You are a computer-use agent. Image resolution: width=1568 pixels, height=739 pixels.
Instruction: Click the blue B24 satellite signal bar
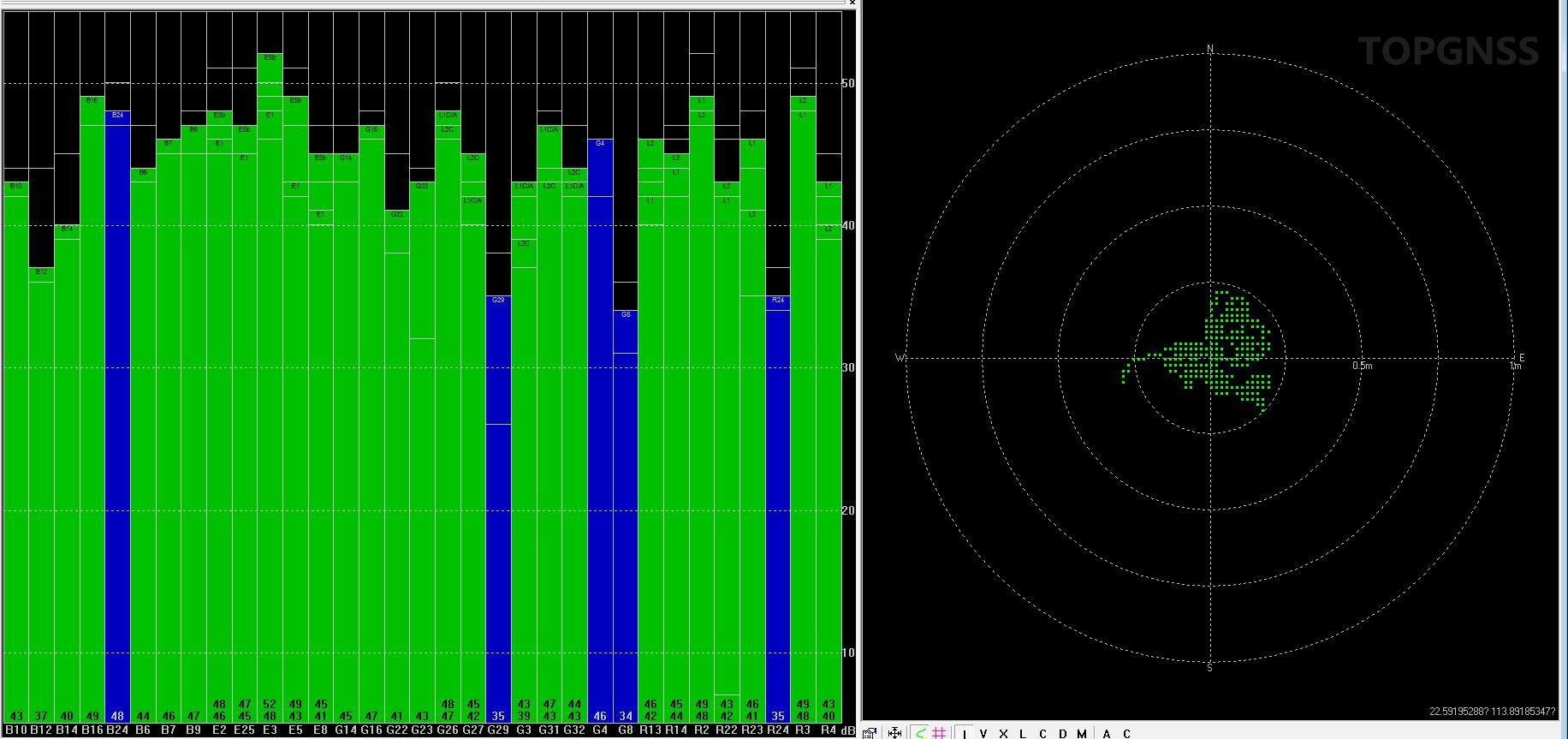[x=118, y=411]
